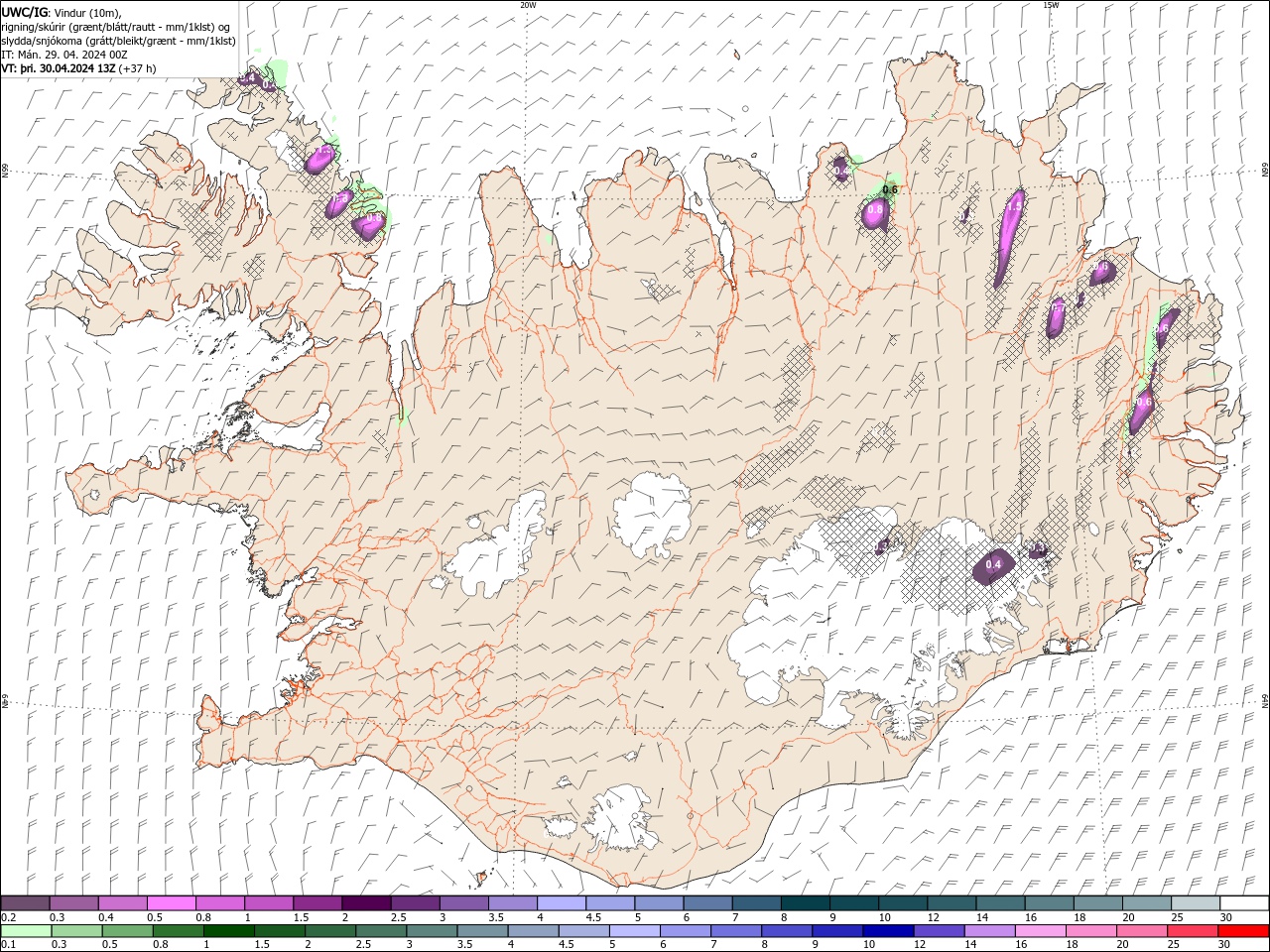Select rain scale swatch between 1 and 1.5
The width and height of the screenshot is (1270, 952).
228,931
